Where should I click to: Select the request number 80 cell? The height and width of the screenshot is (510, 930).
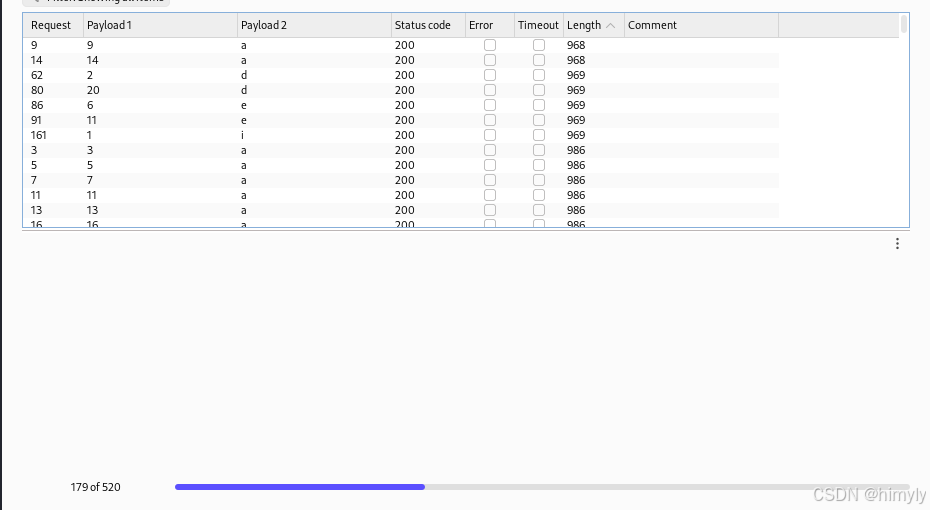(37, 90)
